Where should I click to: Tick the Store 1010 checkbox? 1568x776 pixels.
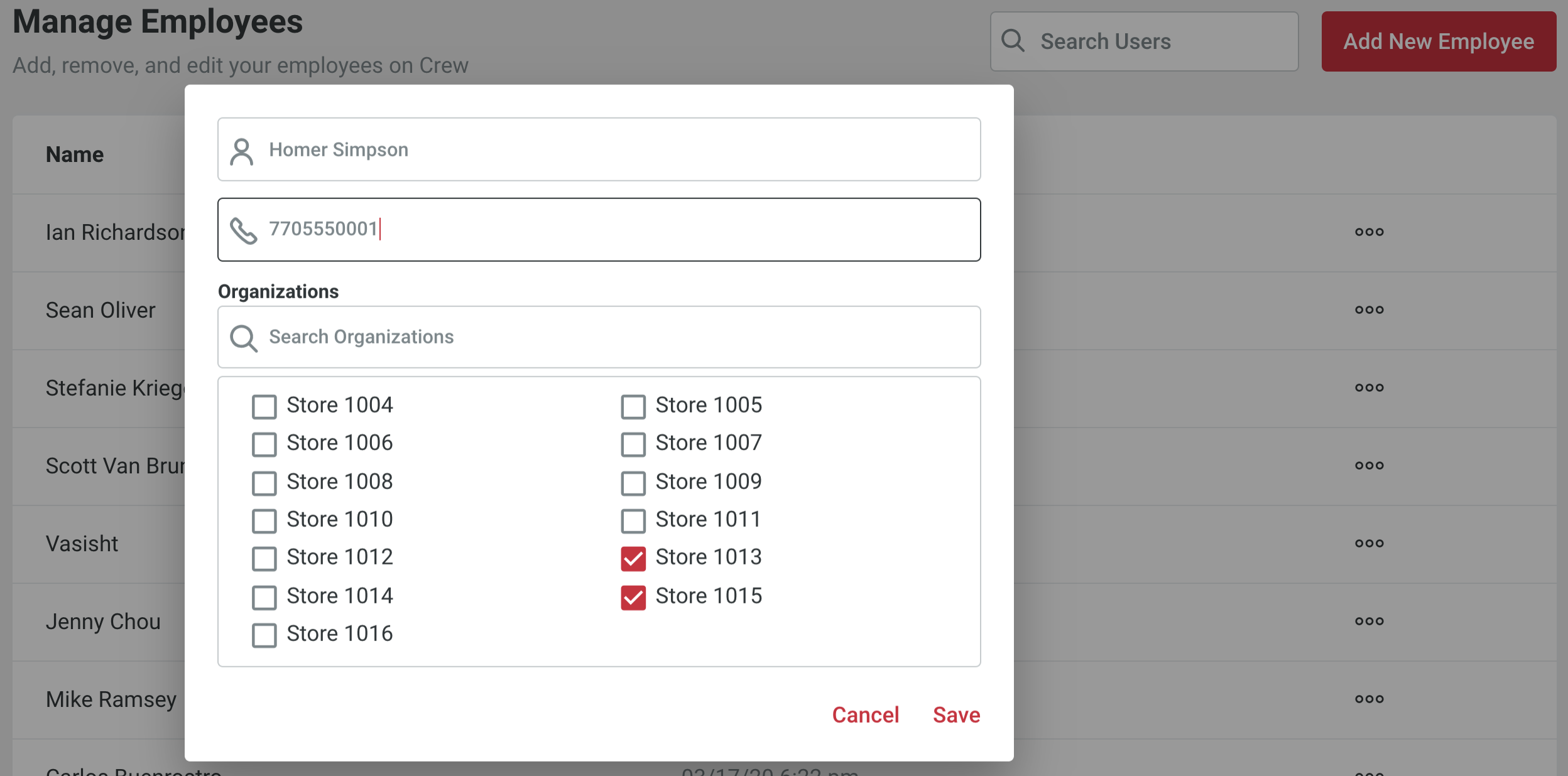point(264,521)
